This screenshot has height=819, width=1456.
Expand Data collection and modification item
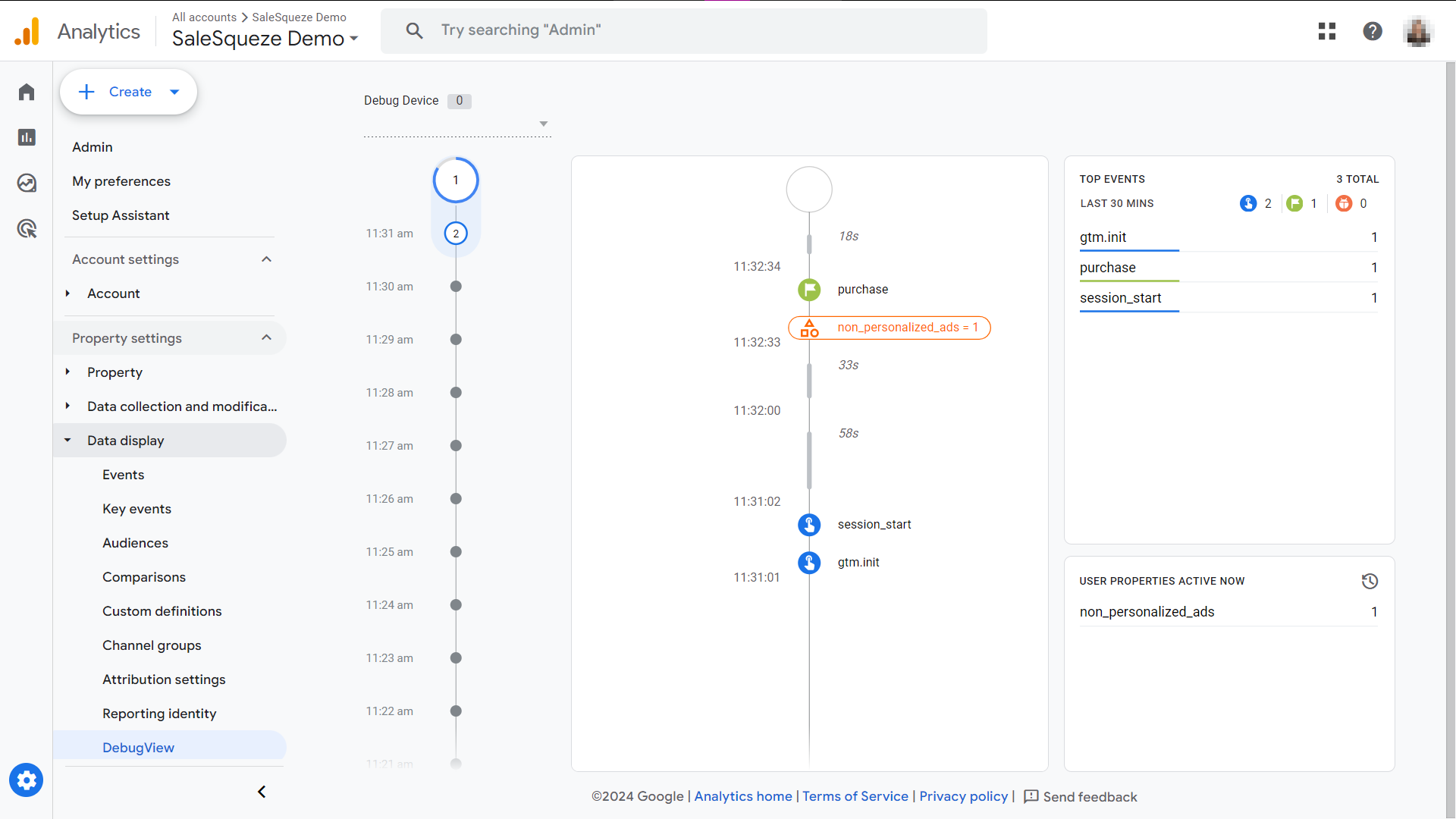pos(67,406)
